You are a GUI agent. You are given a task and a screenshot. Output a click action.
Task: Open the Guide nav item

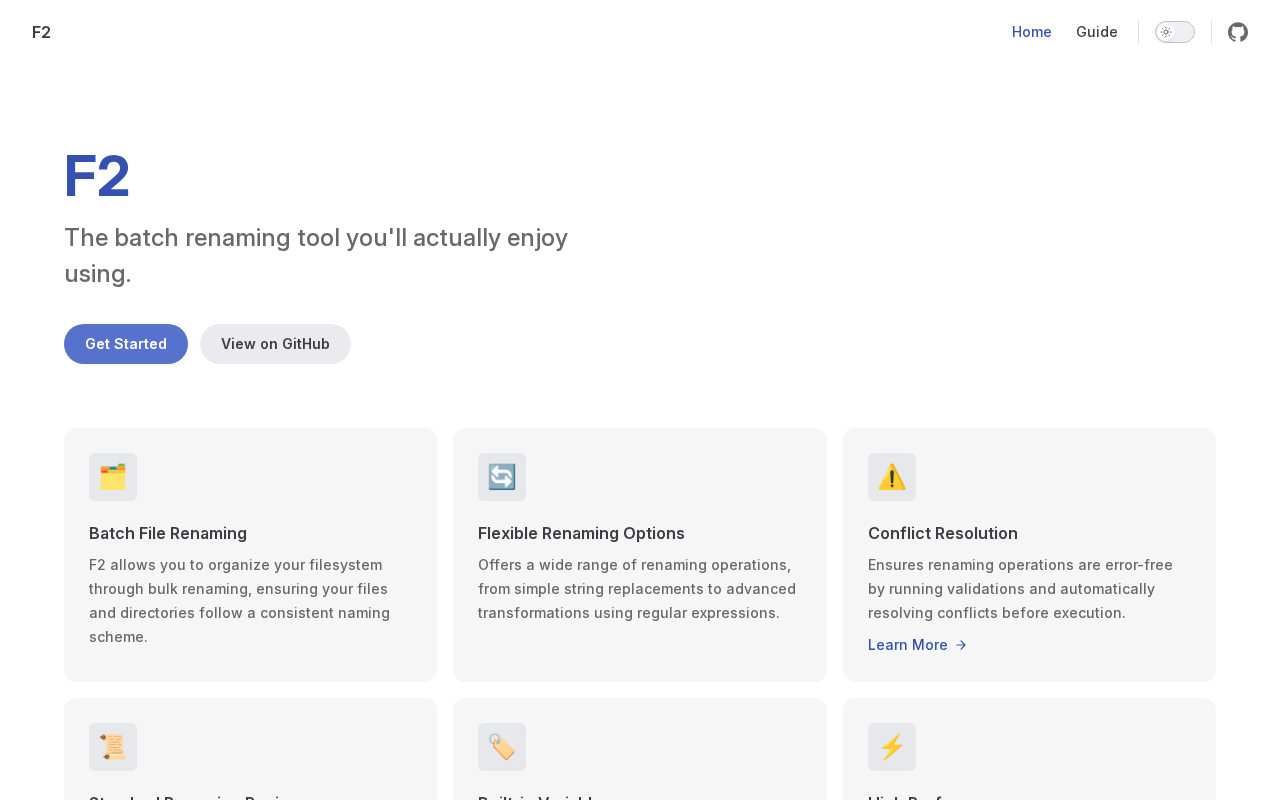point(1096,32)
